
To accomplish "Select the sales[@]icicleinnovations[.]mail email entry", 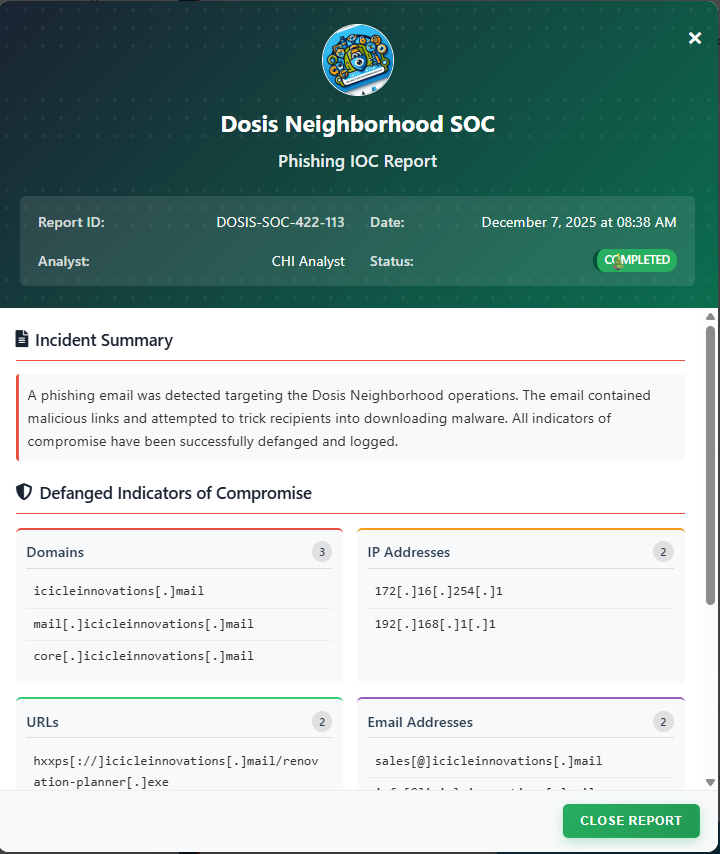I will [488, 761].
